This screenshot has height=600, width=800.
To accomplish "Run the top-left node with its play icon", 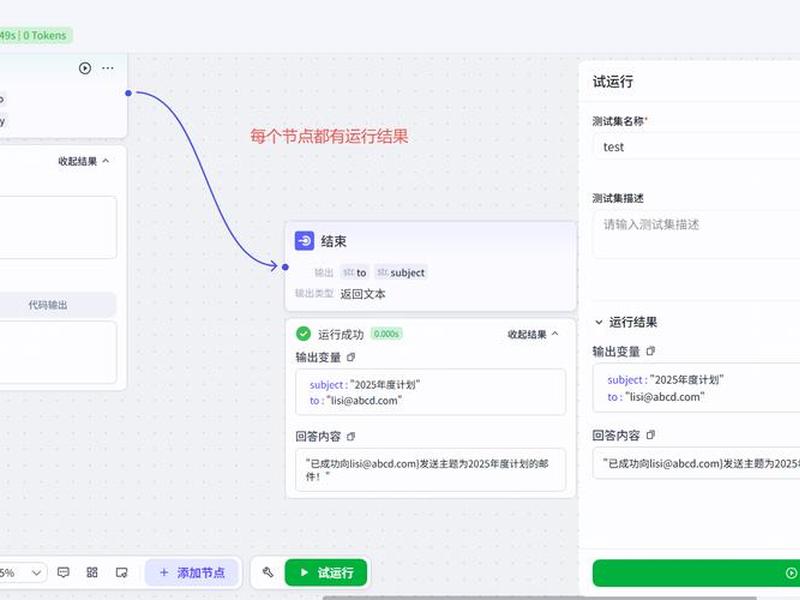I will 85,68.
